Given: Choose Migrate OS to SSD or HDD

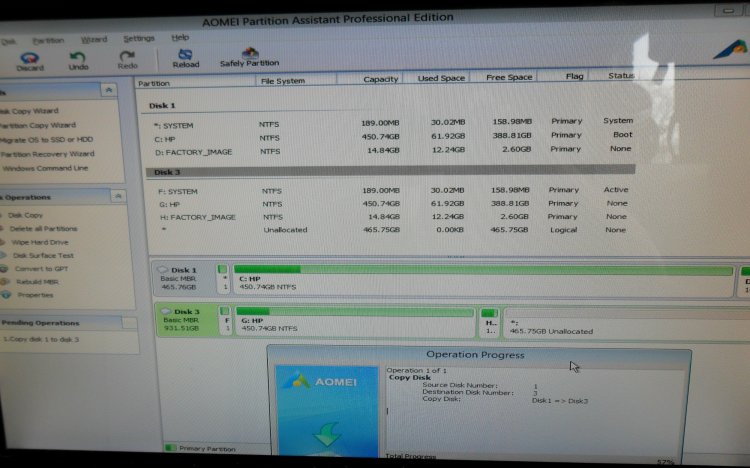Looking at the screenshot, I should tap(46, 140).
